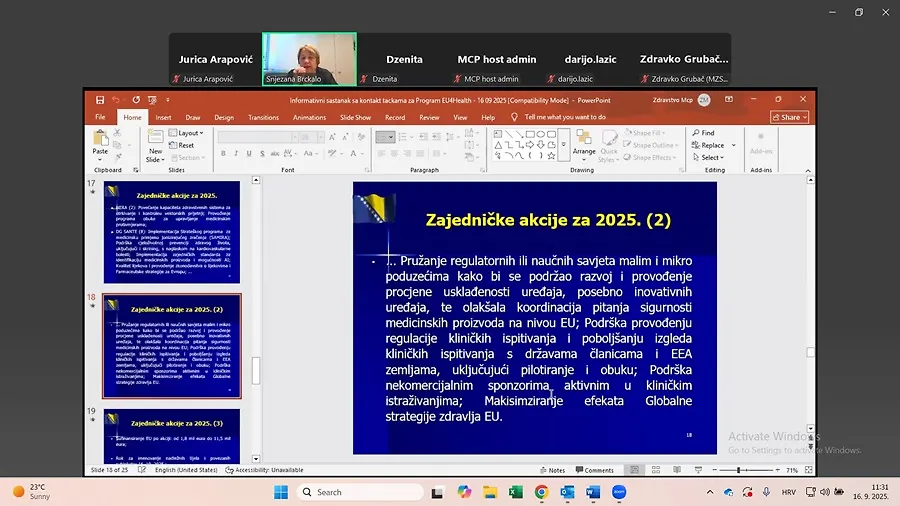The width and height of the screenshot is (900, 506).
Task: Click the zoom in plus button
Action: click(778, 470)
